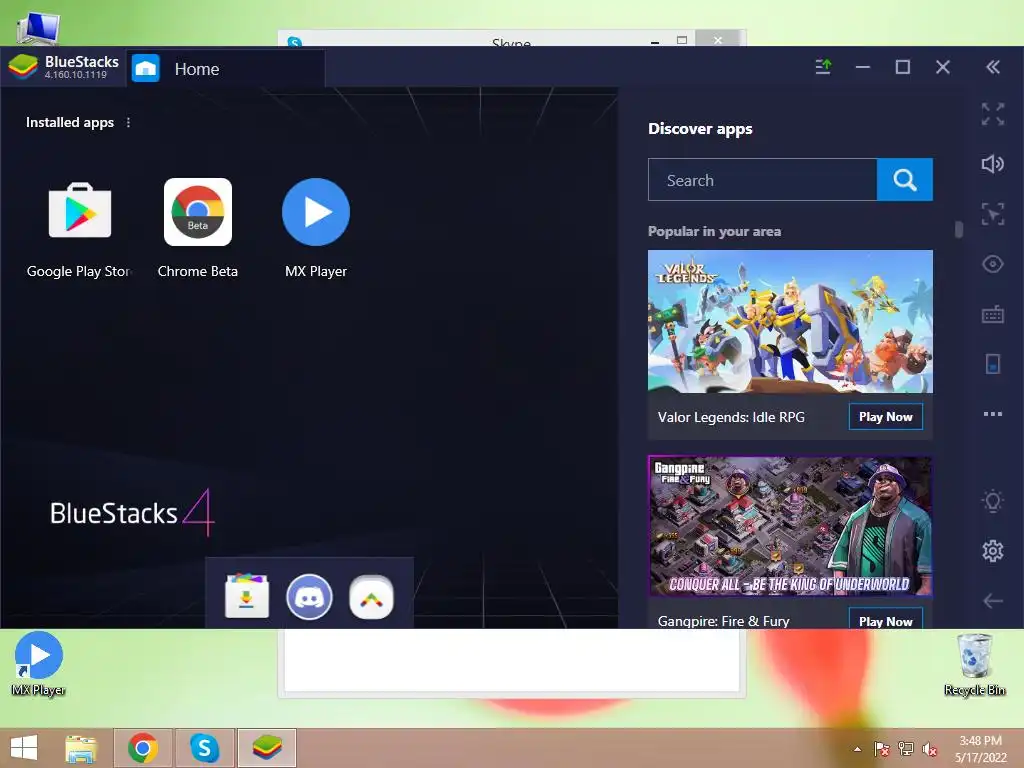Click the back arrow in the sidebar

click(x=993, y=601)
